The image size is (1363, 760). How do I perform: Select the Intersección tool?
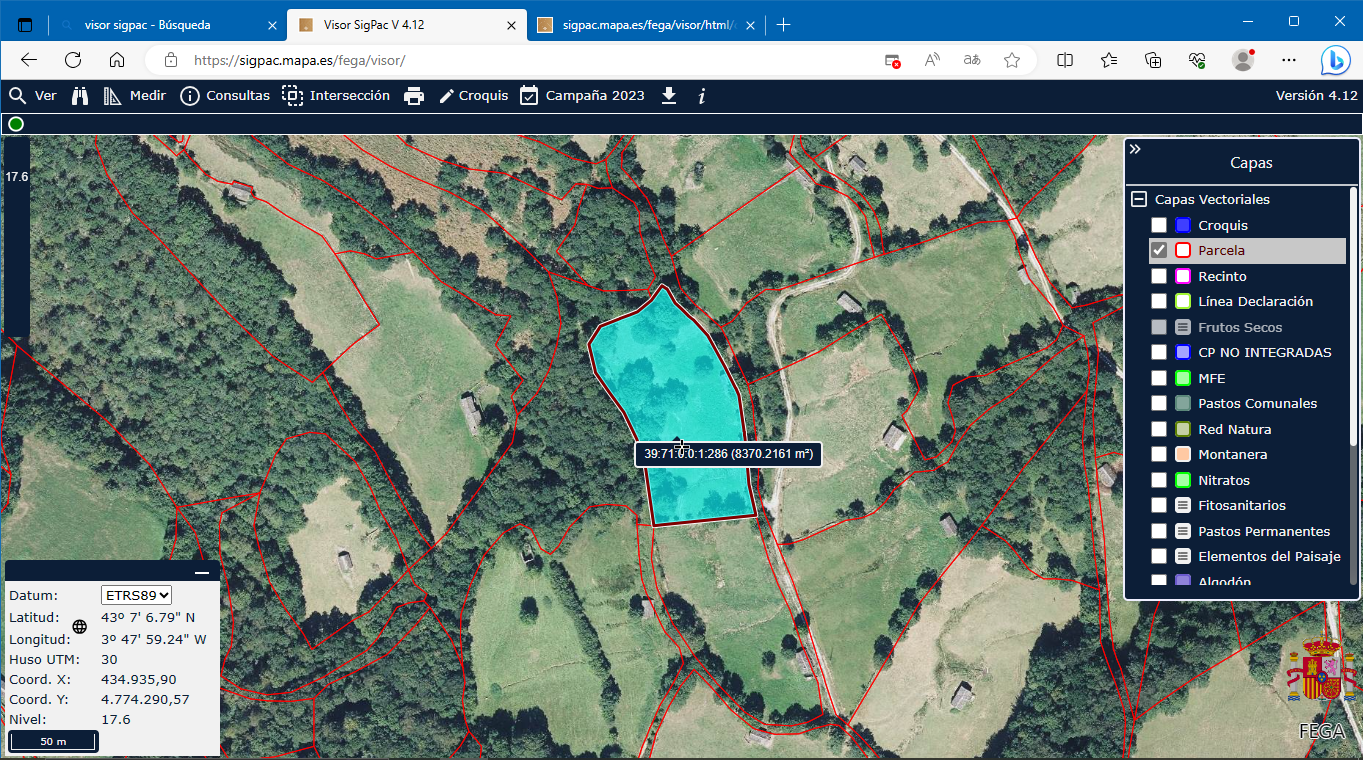(x=336, y=96)
